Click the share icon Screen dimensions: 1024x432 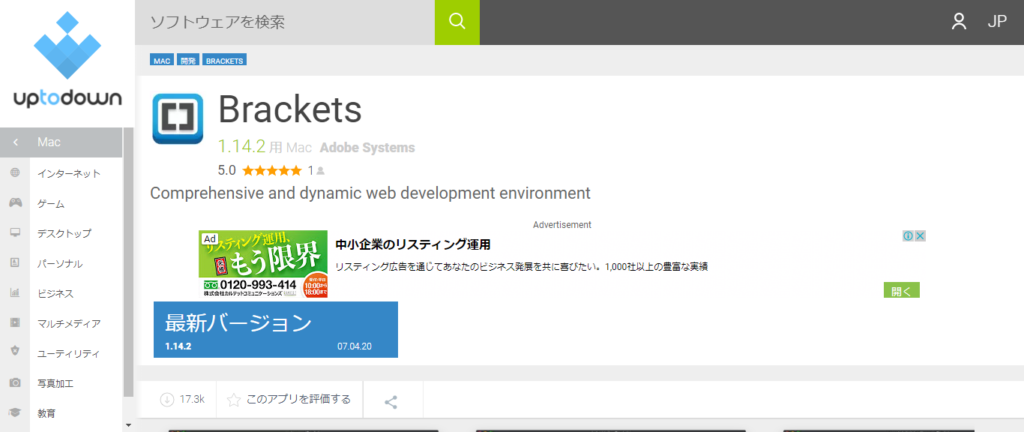click(391, 402)
